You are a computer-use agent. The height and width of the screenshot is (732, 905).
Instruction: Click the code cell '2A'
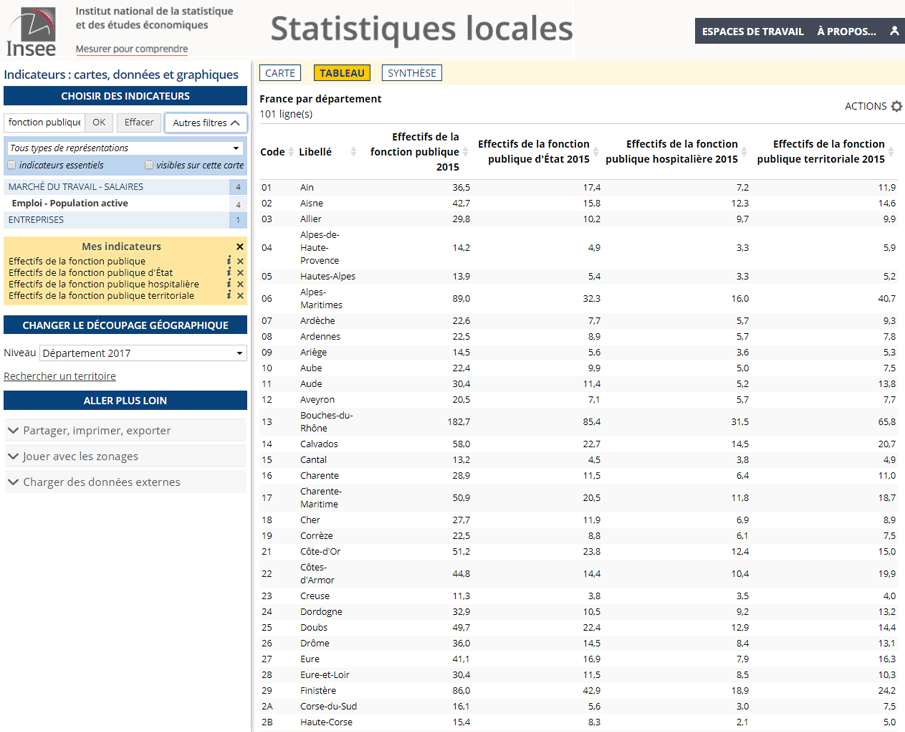(x=267, y=706)
